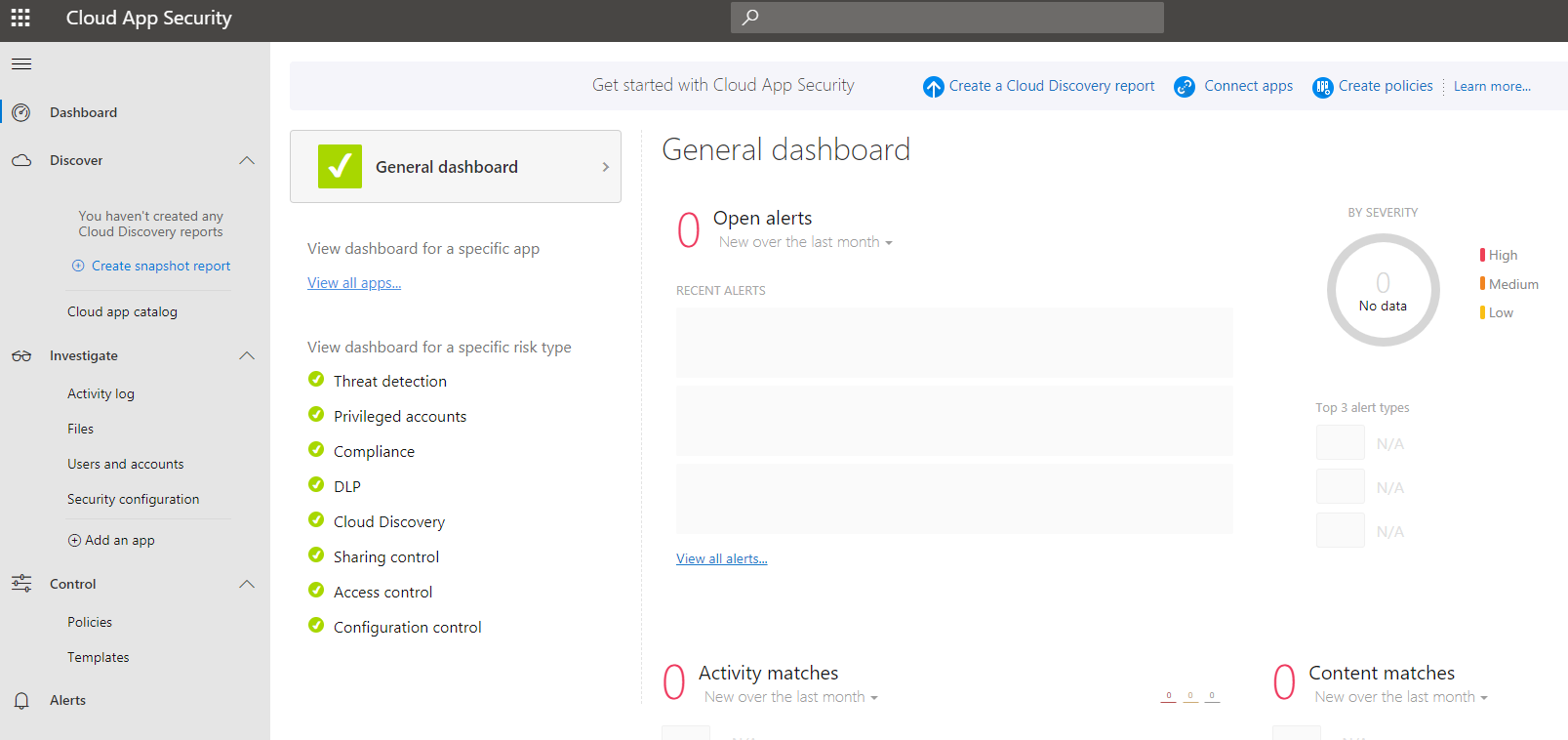Collapse the Investigate section
Screen dimensions: 1568x740
tap(247, 355)
